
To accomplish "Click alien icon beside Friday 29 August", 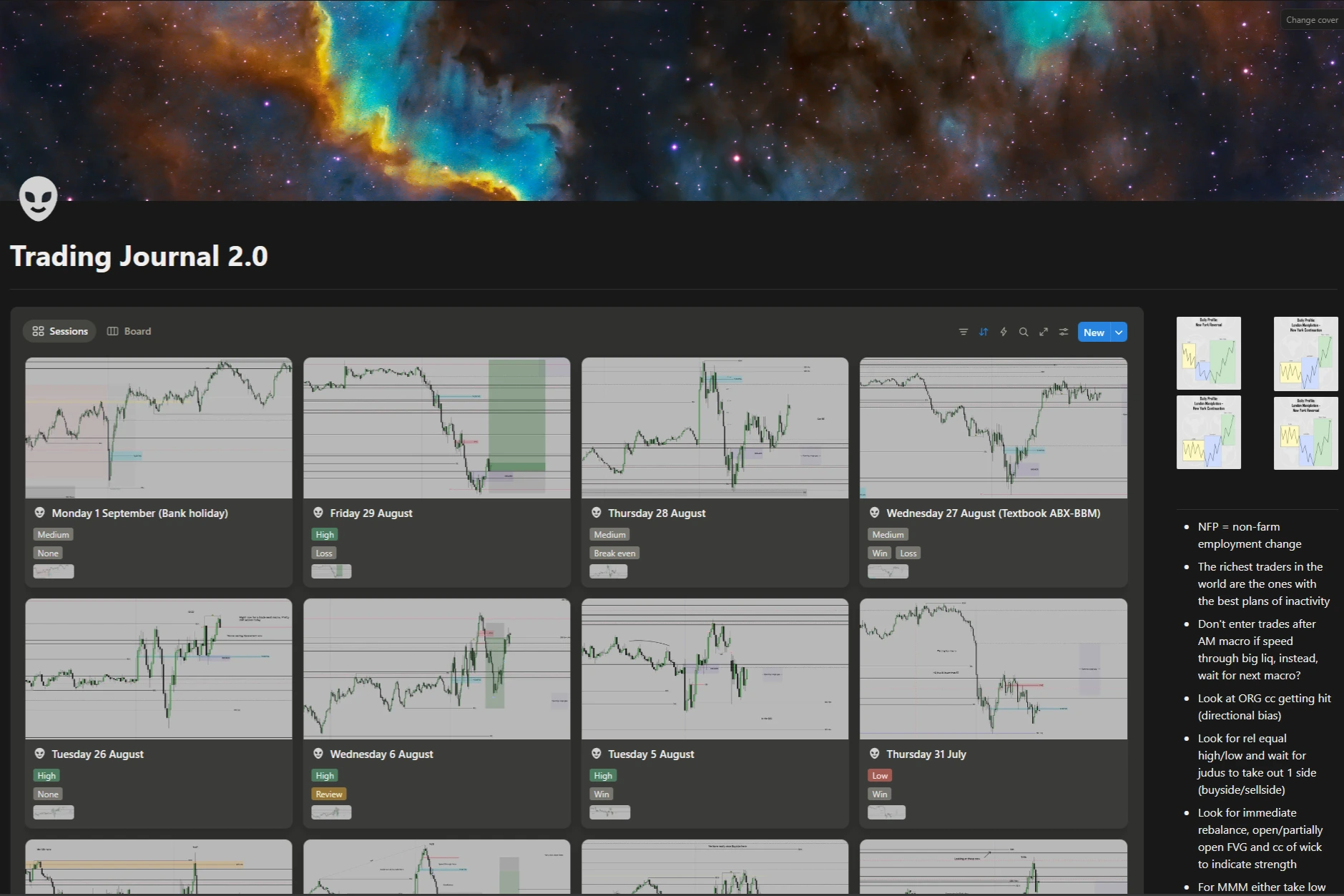I will tap(318, 513).
